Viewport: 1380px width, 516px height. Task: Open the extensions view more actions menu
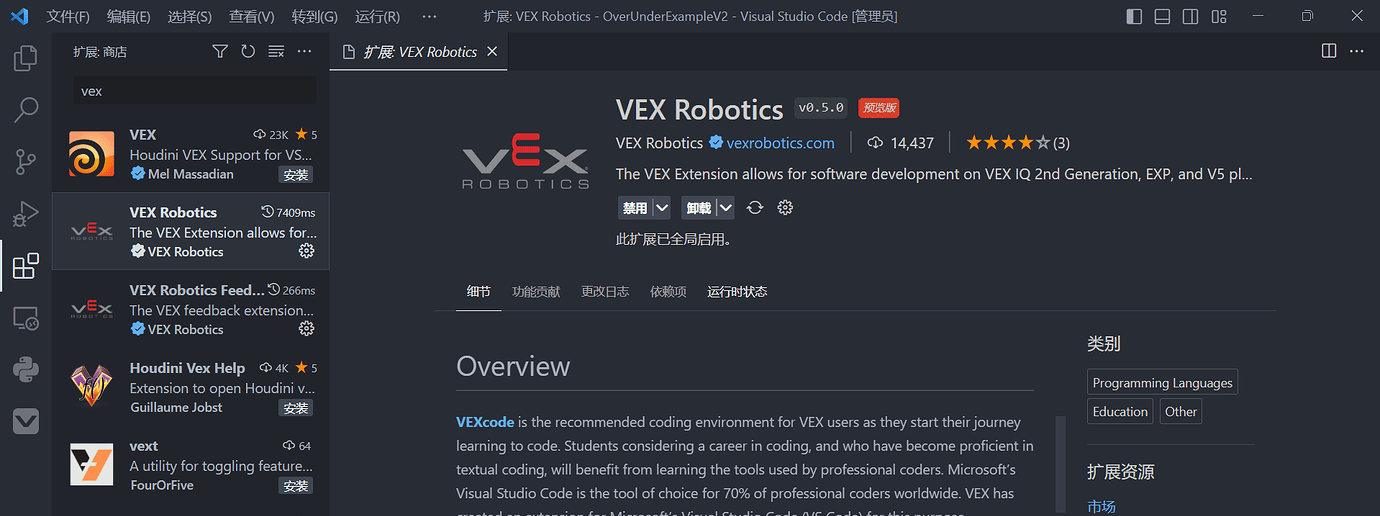coord(304,51)
